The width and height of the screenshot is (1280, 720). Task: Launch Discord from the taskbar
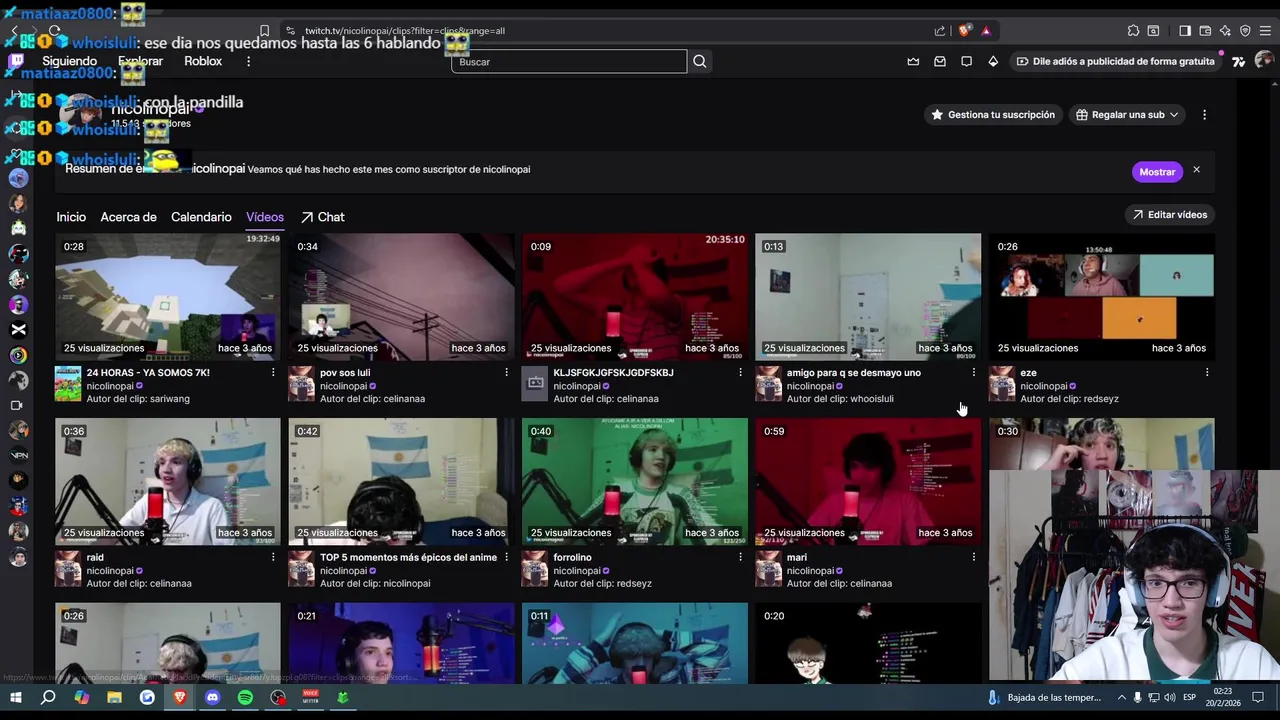click(x=212, y=697)
